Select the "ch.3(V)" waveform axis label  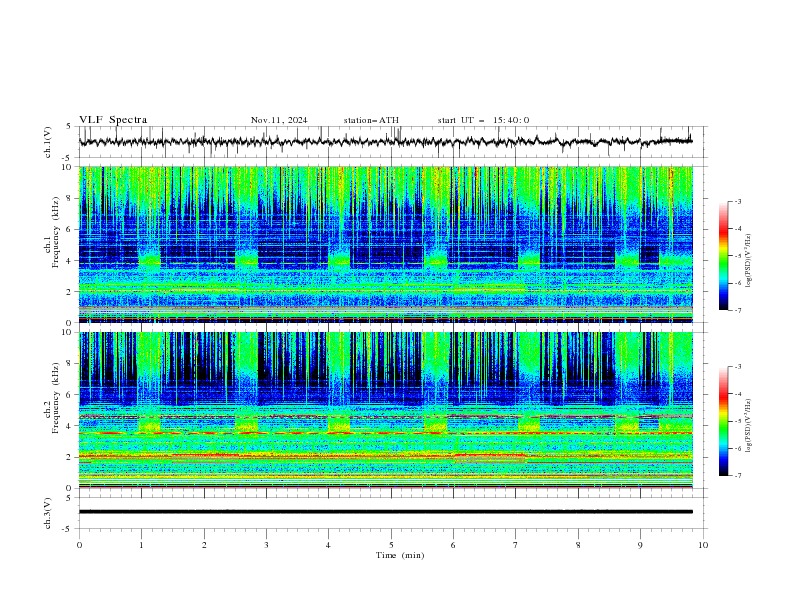coord(48,513)
